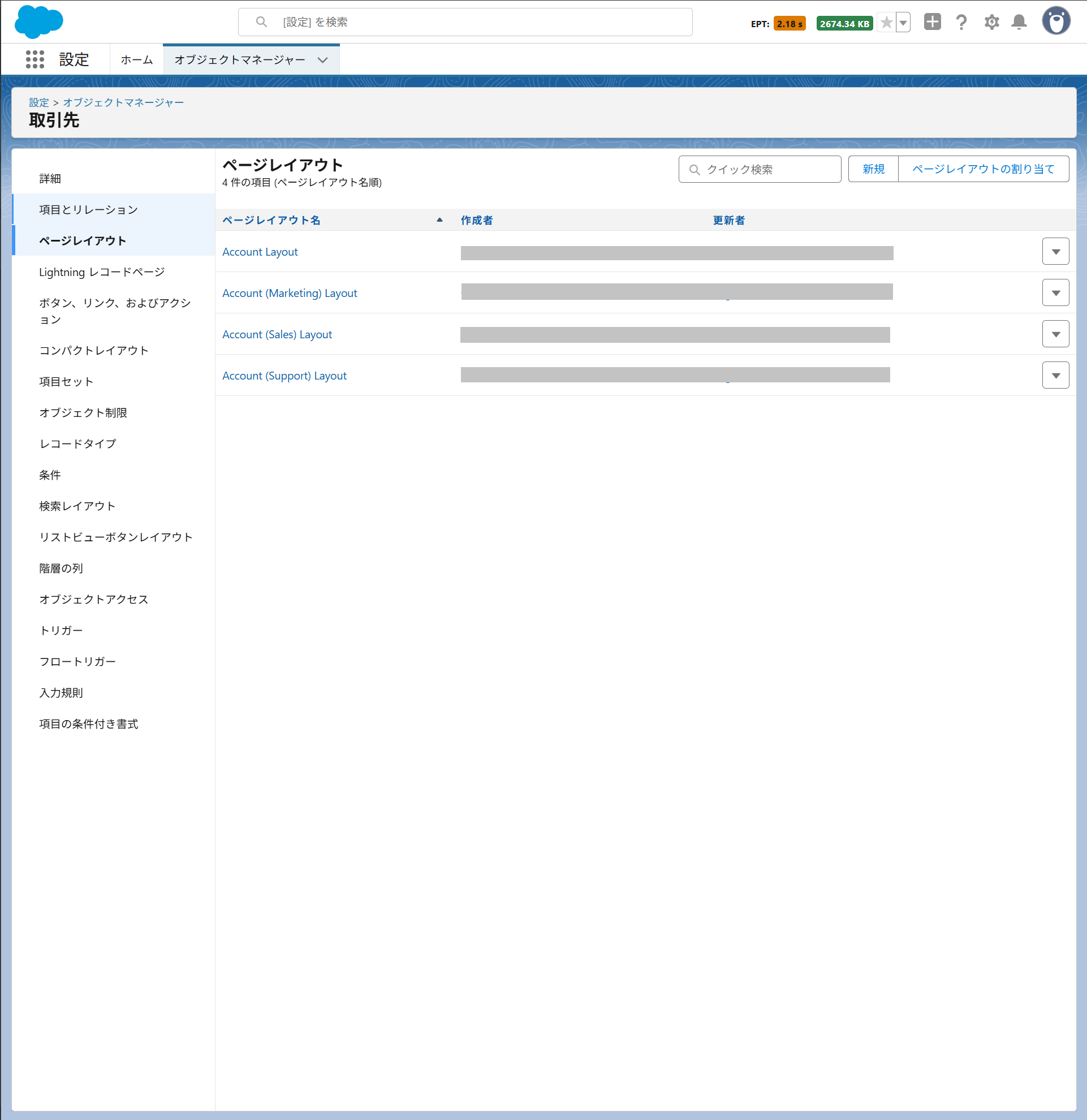
Task: Click the user avatar profile icon
Action: (1055, 21)
